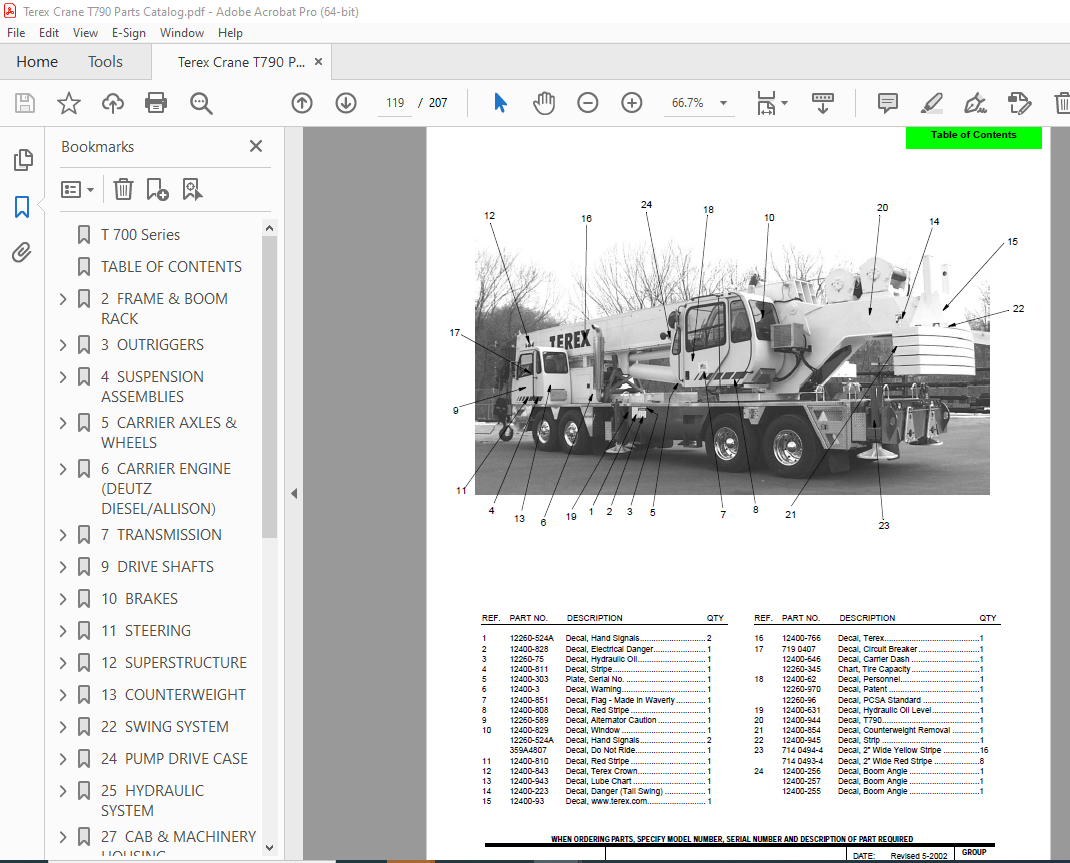The image size is (1070, 863).
Task: Select the 13 COUNTERWEIGHT bookmark label
Action: 173,695
